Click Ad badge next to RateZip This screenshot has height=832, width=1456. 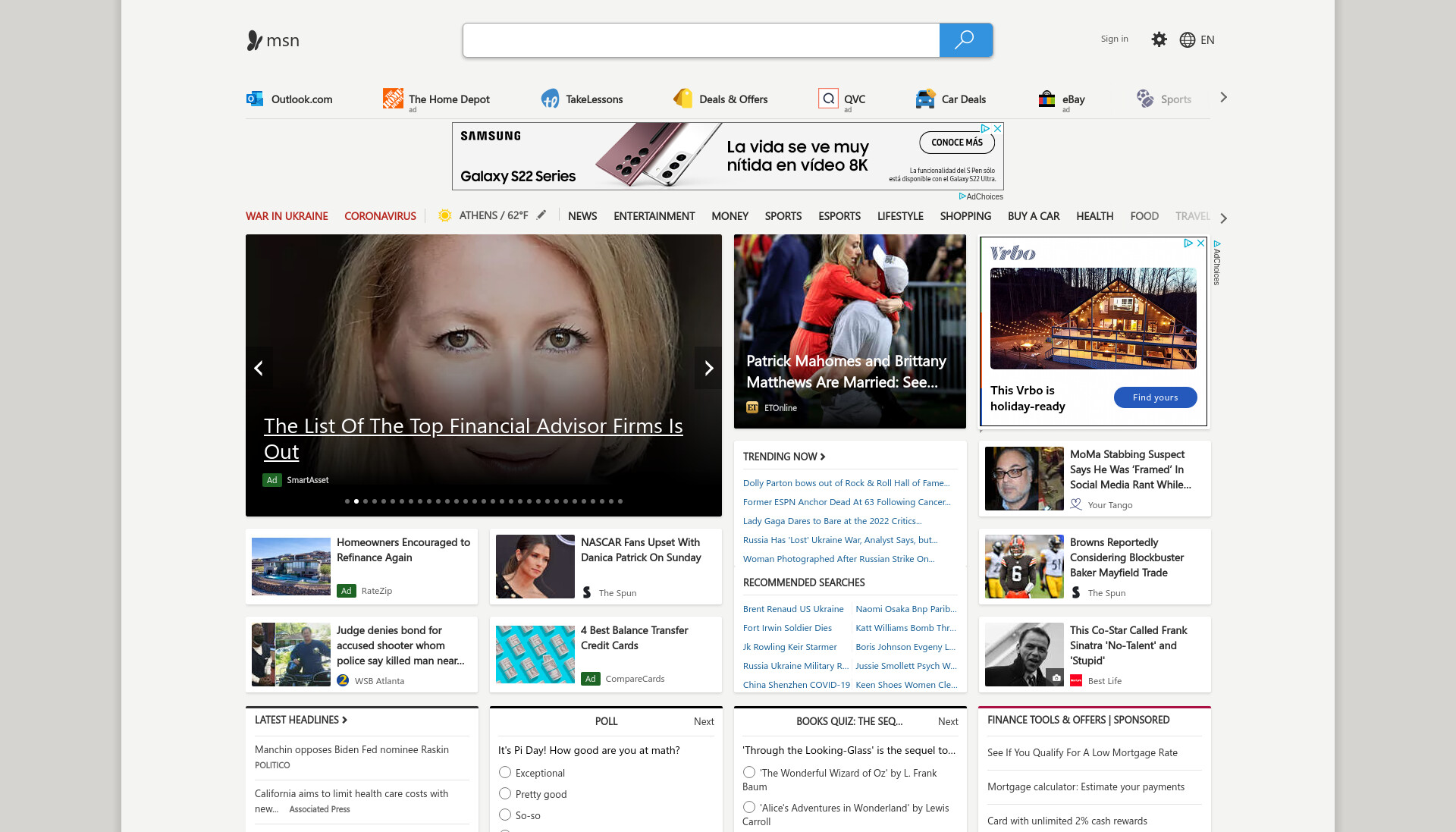point(346,591)
